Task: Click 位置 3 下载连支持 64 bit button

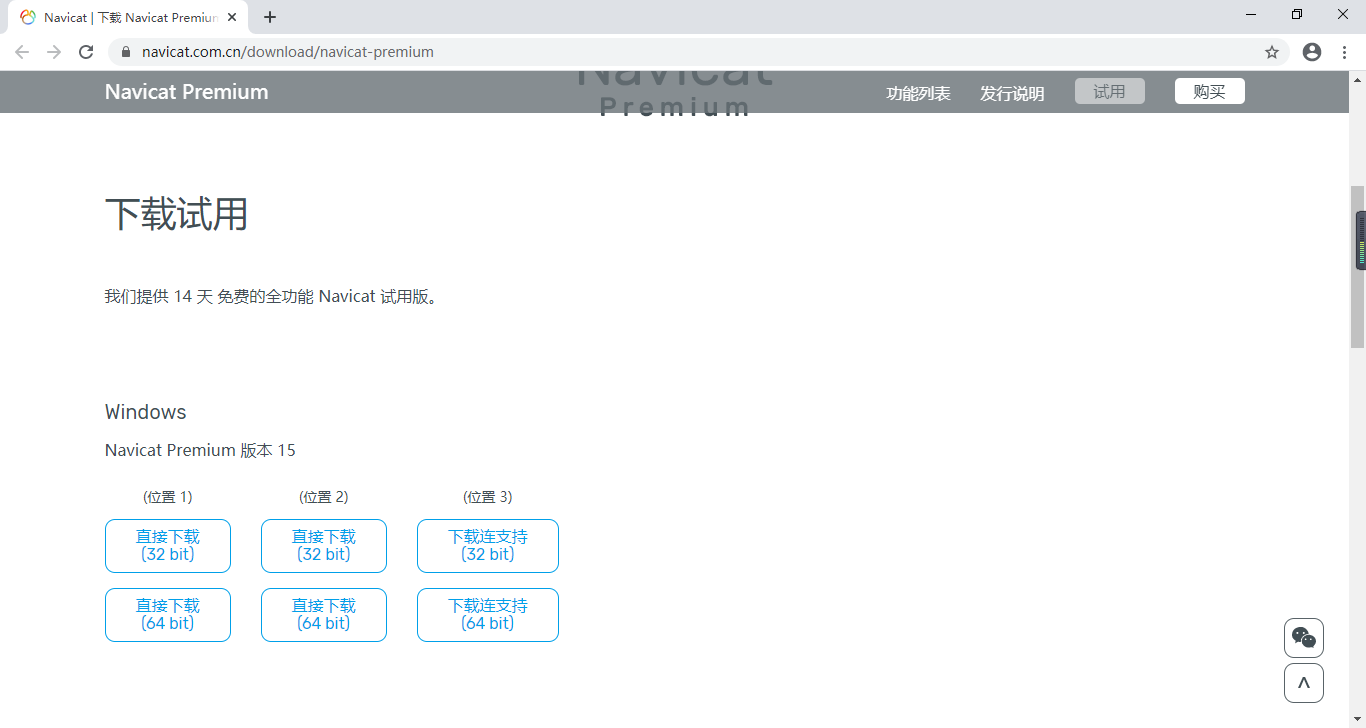Action: point(488,615)
